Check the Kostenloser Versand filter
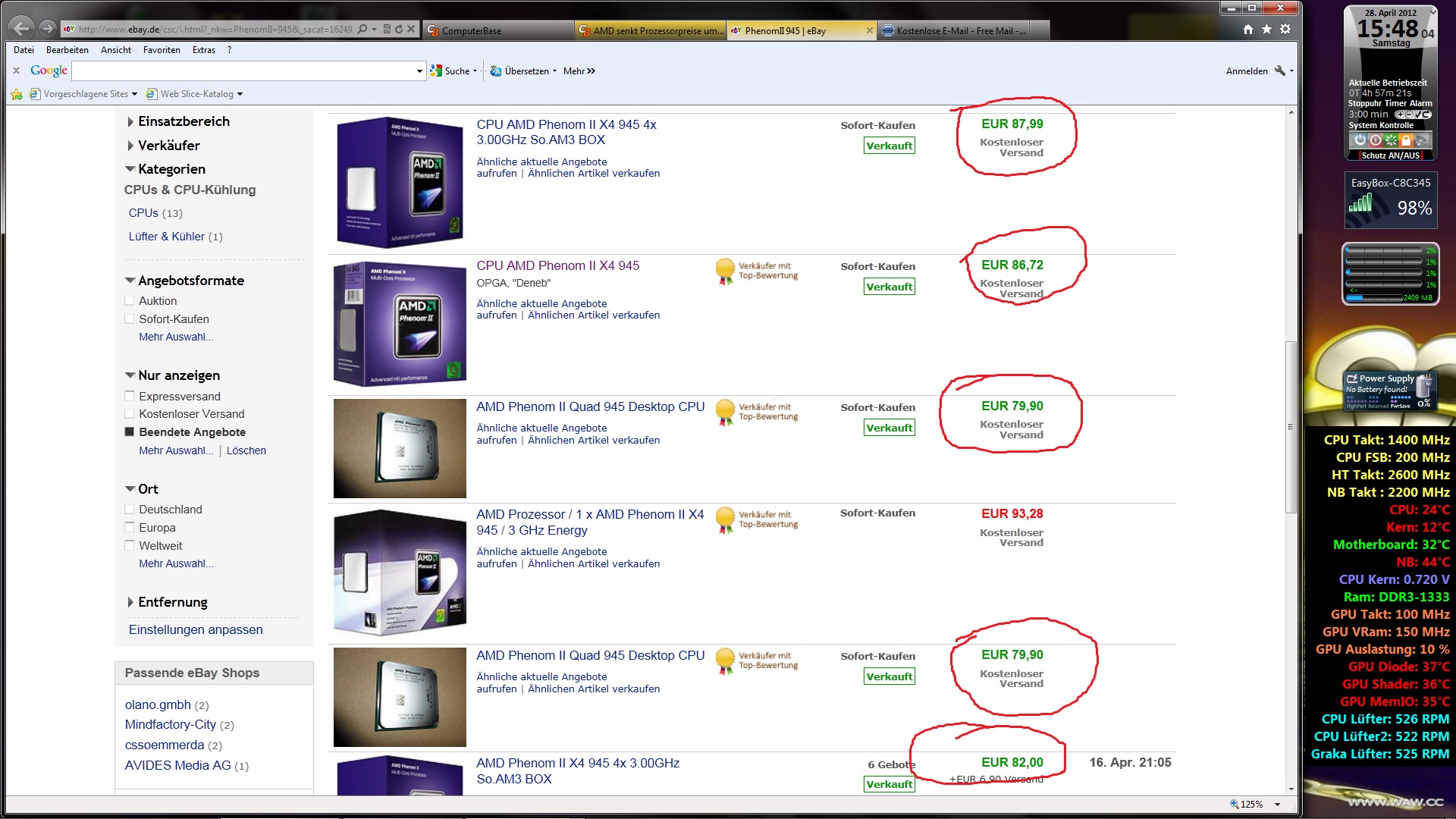The image size is (1456, 819). pyautogui.click(x=130, y=414)
